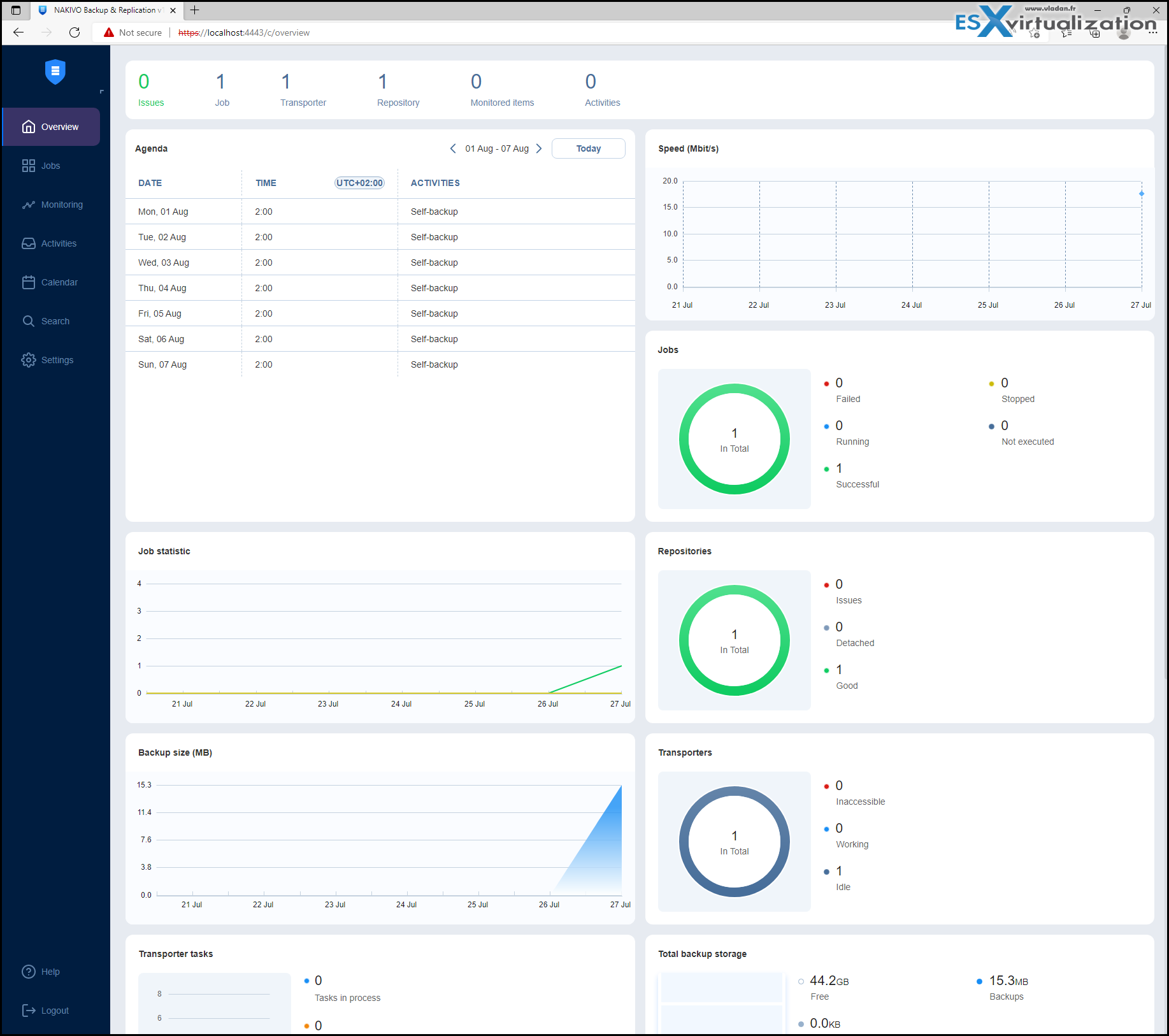
Task: Go to Monitoring in the sidebar
Action: (51, 205)
